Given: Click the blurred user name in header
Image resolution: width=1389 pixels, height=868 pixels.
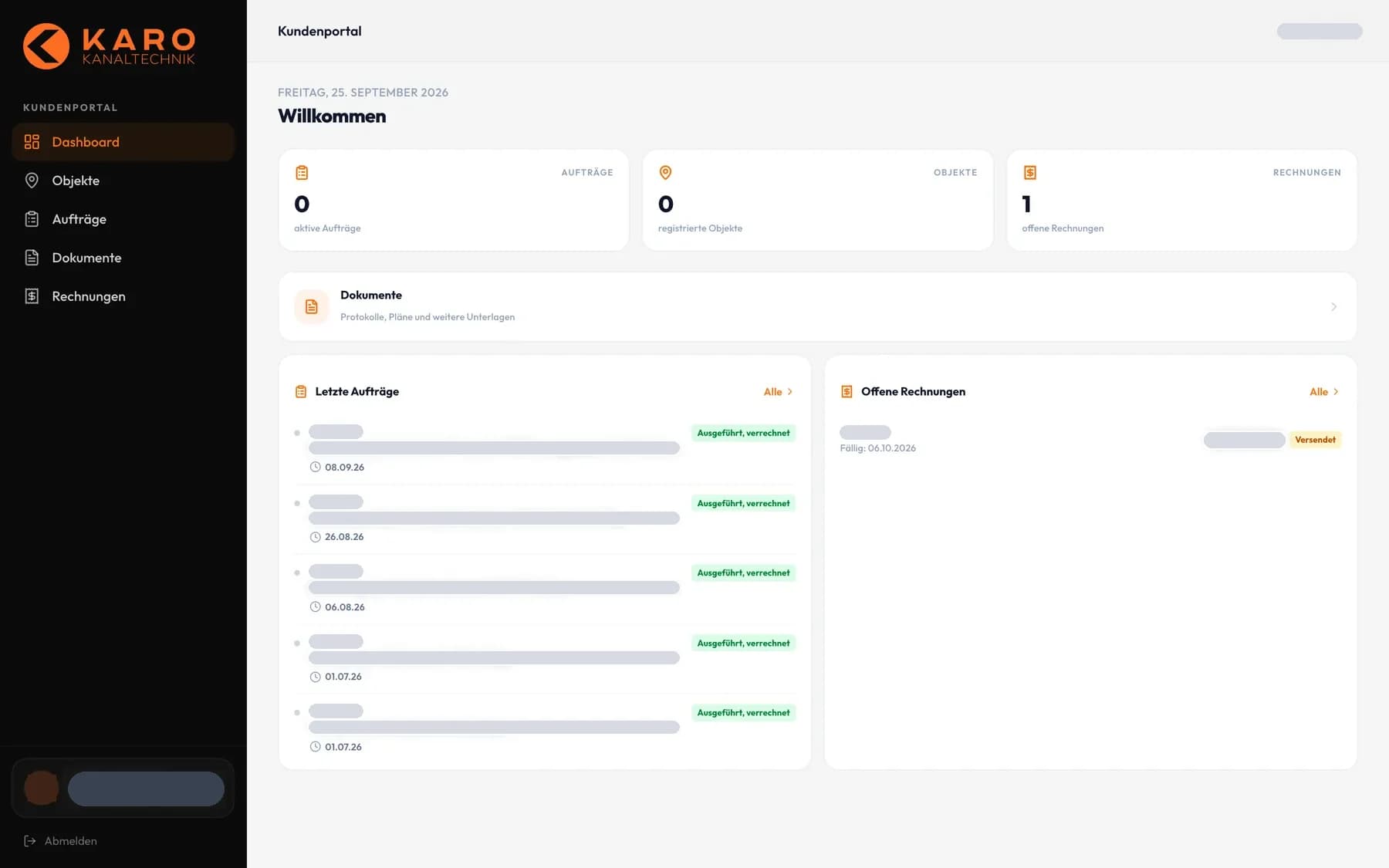Looking at the screenshot, I should (1320, 32).
